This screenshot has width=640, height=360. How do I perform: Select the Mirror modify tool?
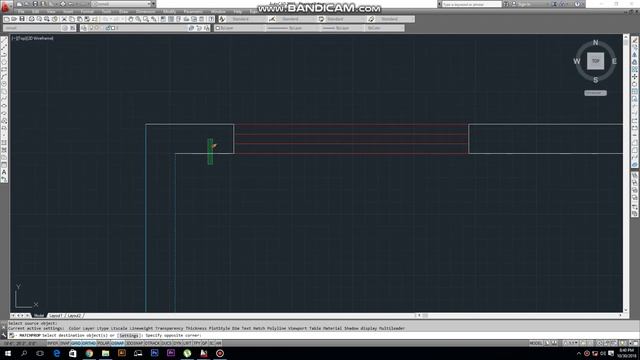click(635, 55)
